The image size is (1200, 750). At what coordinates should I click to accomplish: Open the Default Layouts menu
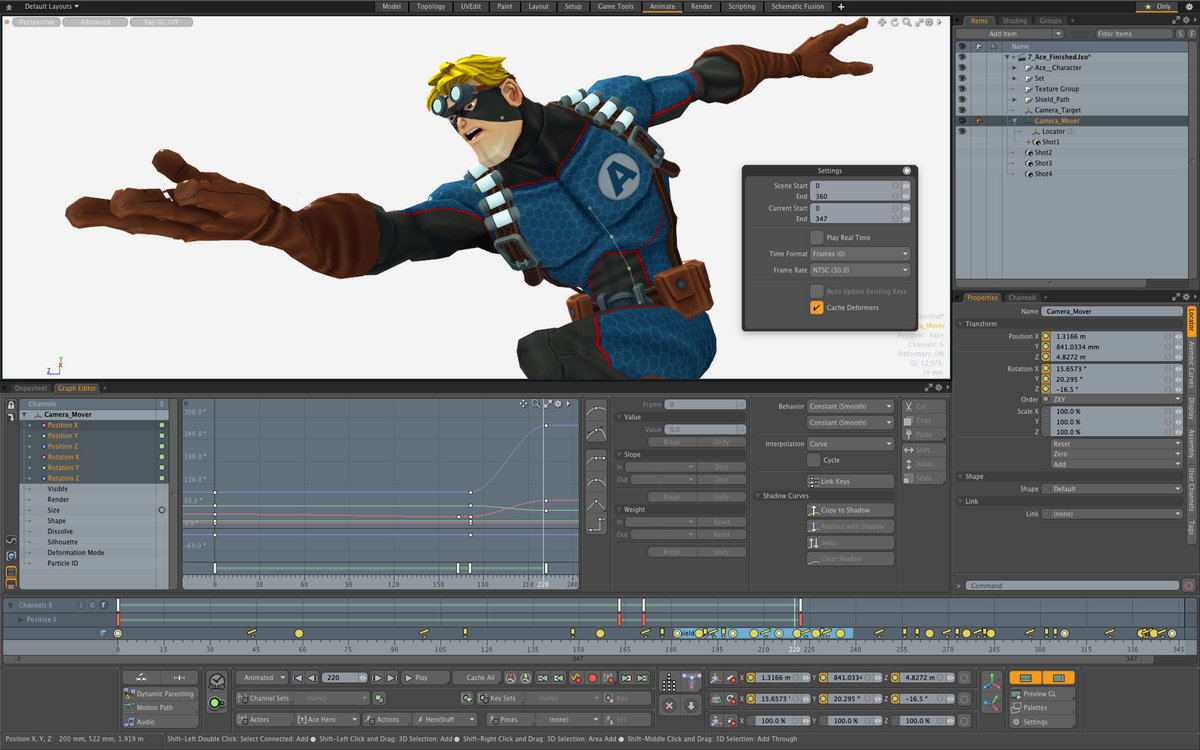click(51, 6)
